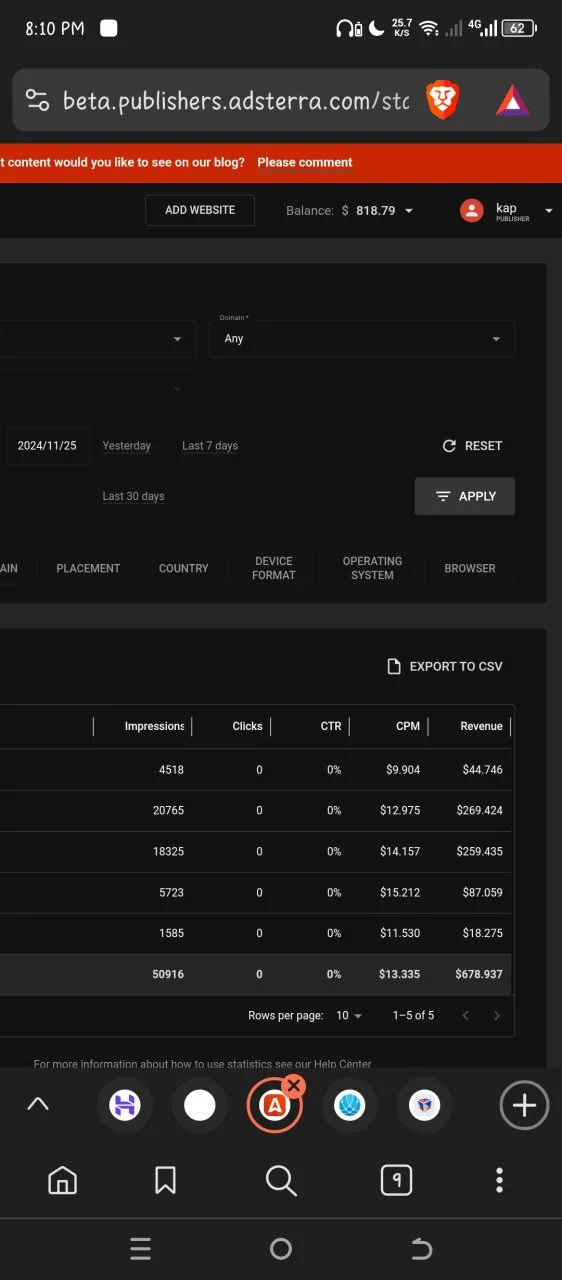This screenshot has height=1280, width=562.
Task: Select the Last 7 days link
Action: coord(210,446)
